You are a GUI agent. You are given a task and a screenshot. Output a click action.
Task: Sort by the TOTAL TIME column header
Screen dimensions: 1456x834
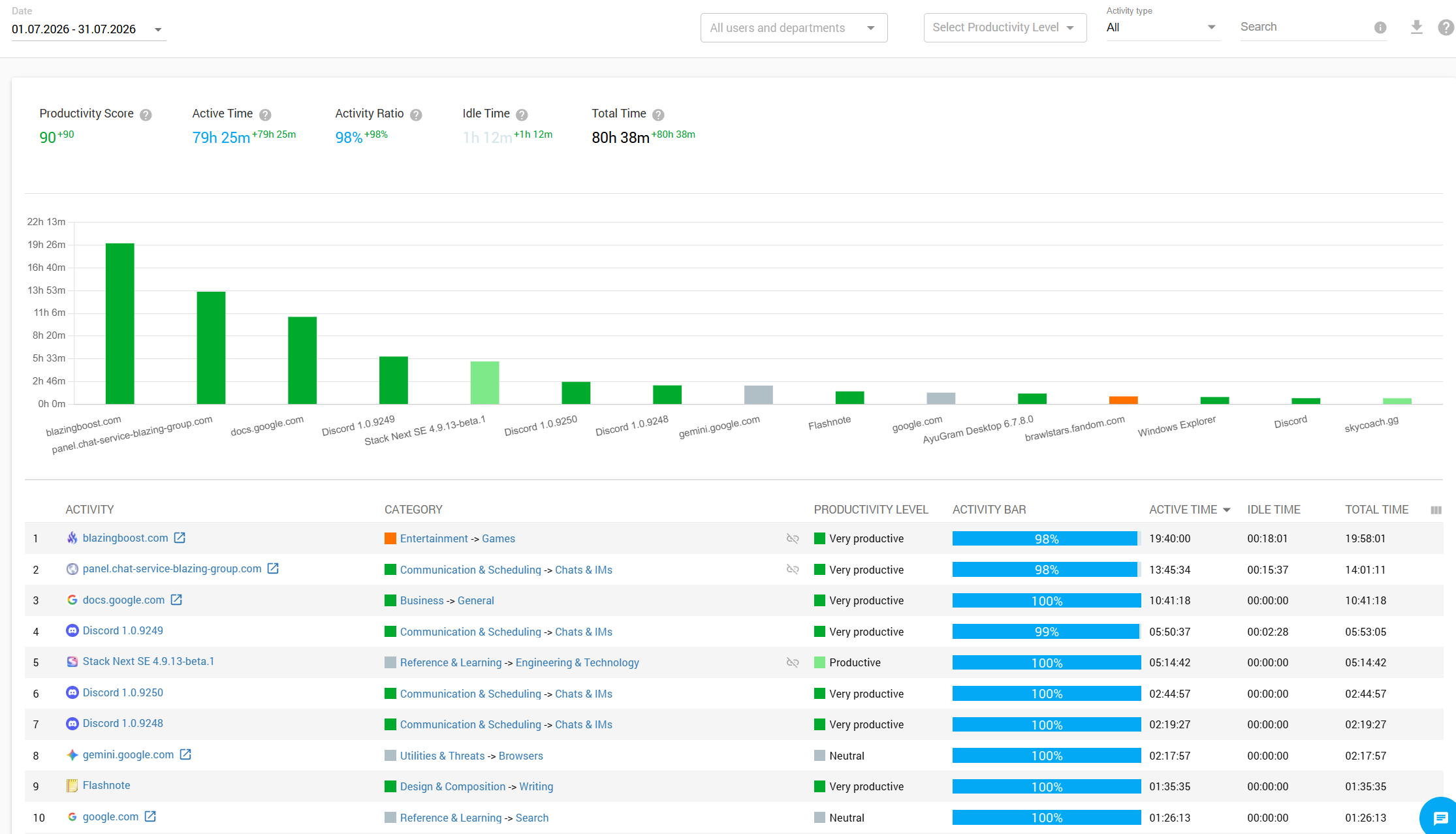click(1376, 510)
